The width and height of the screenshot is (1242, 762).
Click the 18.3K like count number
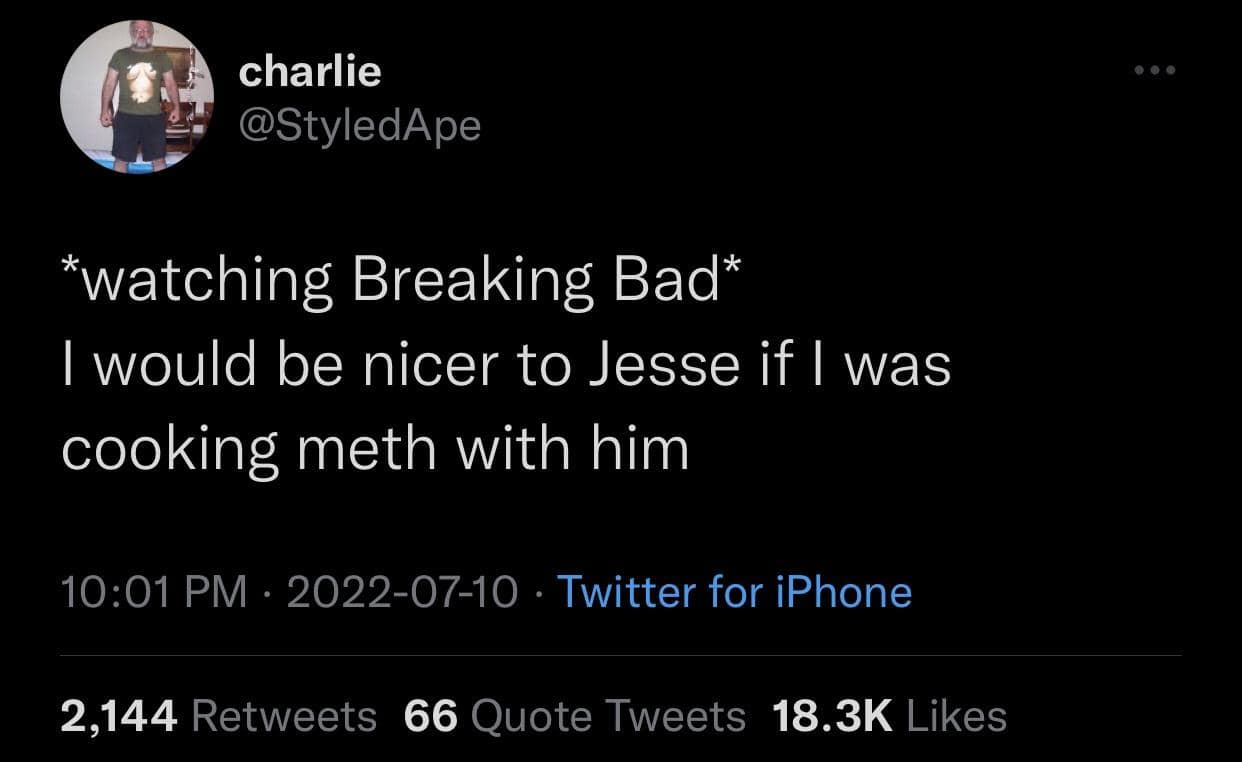(833, 716)
